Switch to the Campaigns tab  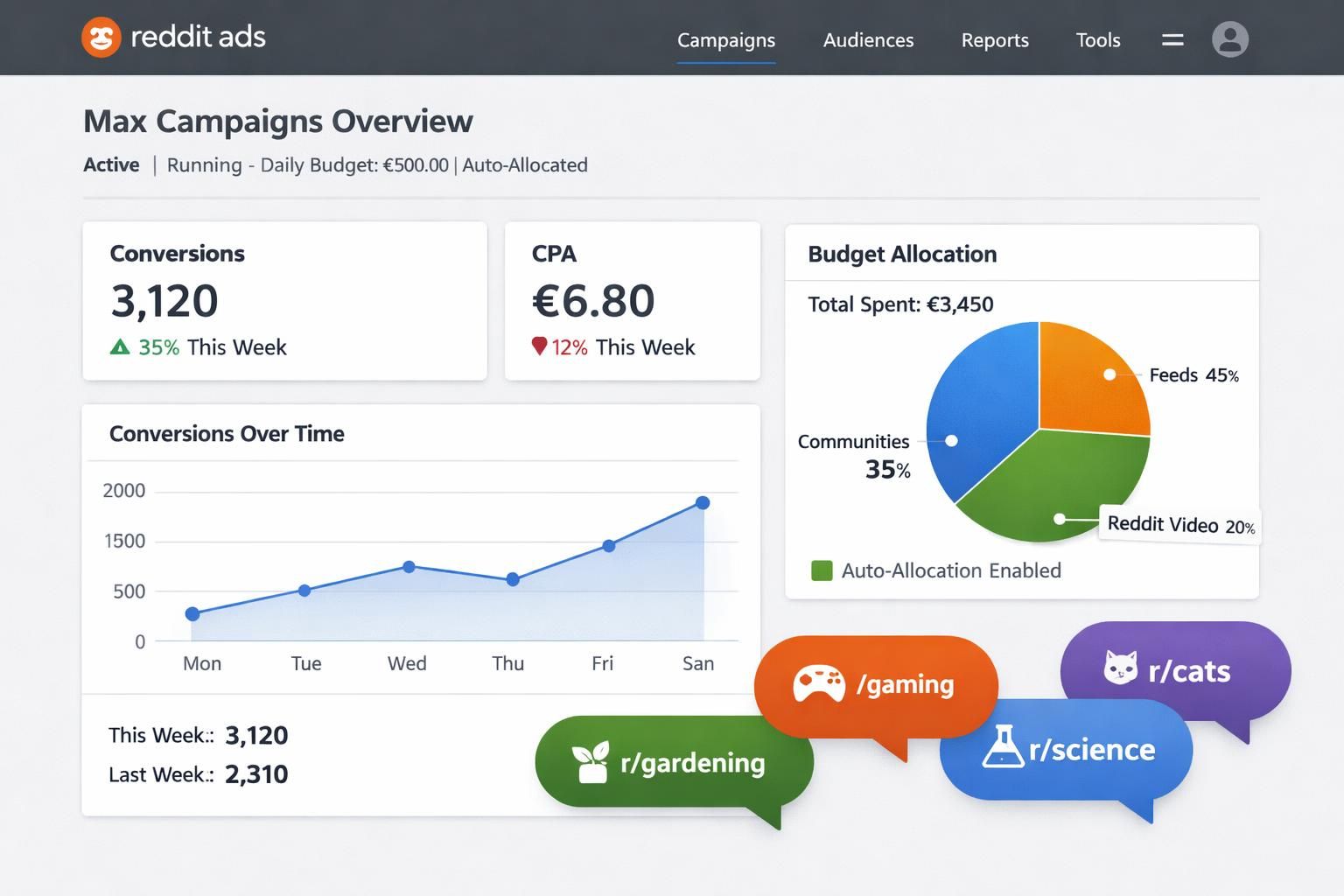point(725,40)
